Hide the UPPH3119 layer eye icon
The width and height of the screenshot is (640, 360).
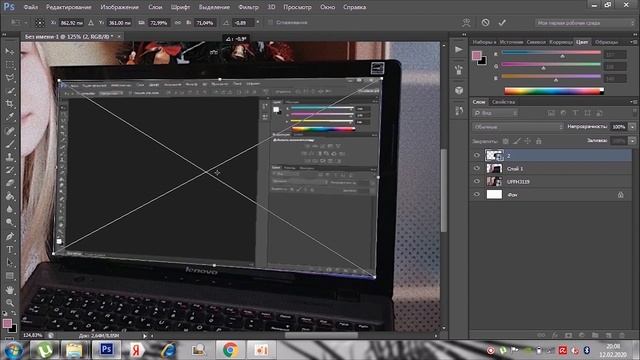(476, 181)
